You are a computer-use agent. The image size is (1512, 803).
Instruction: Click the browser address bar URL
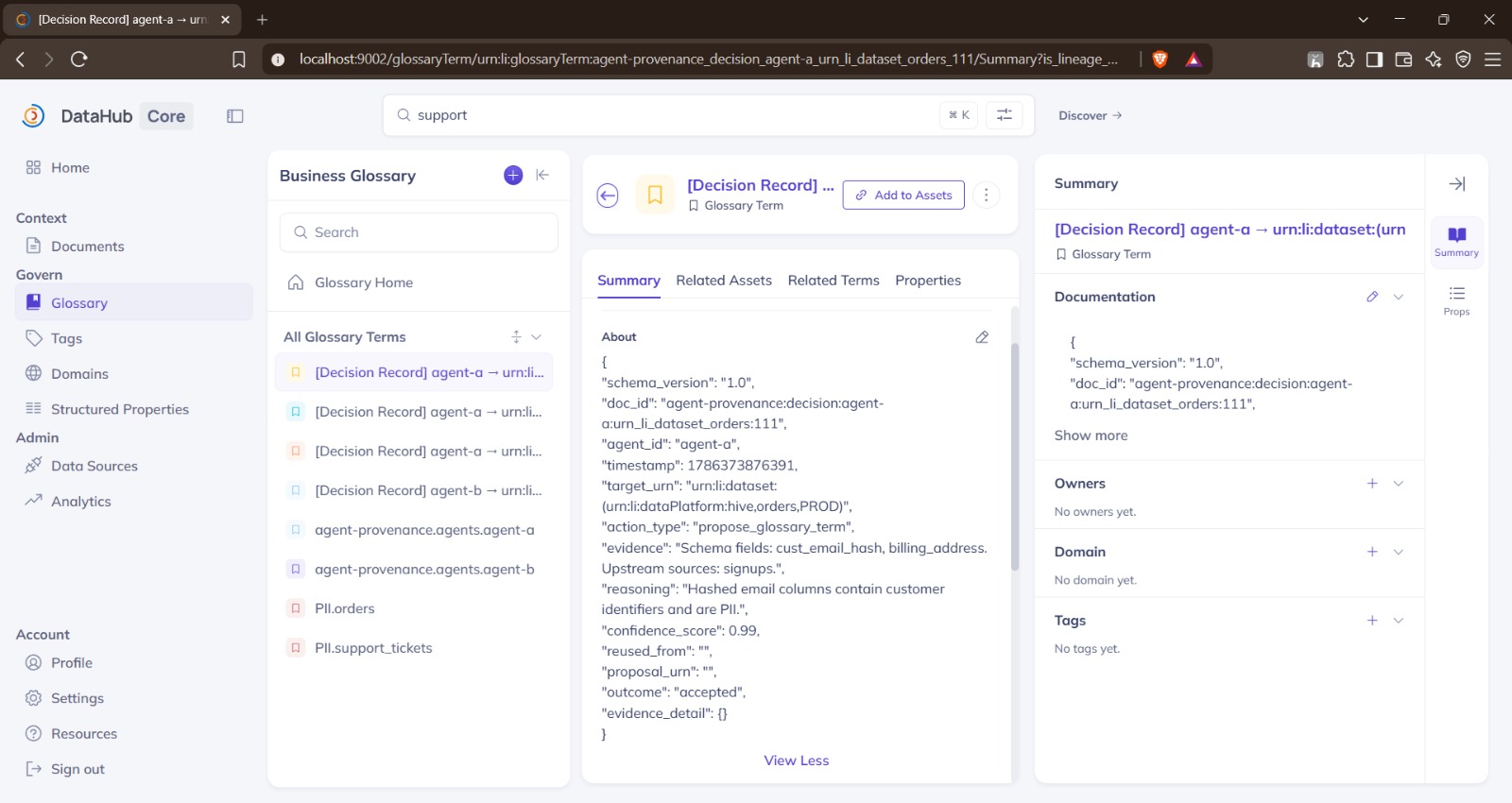(x=708, y=60)
